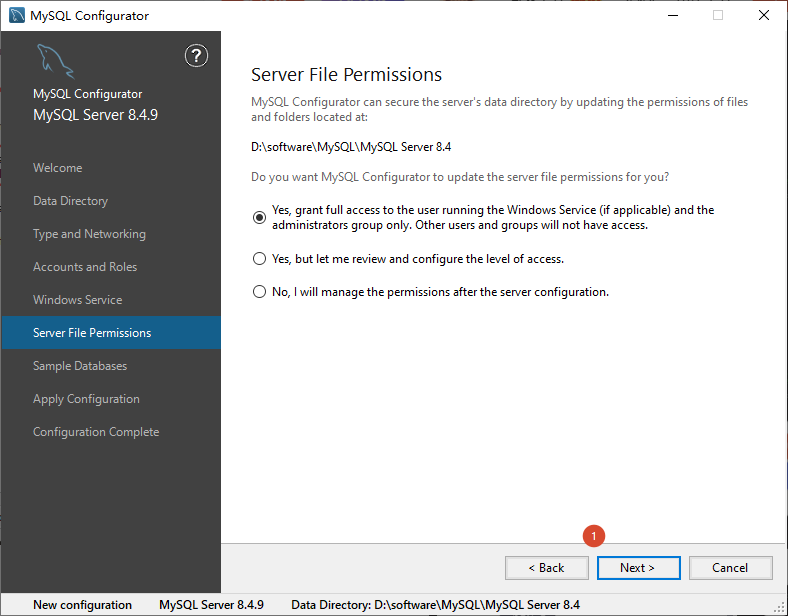
Task: Select 'Yes, grant full access' radio option
Action: point(259,217)
